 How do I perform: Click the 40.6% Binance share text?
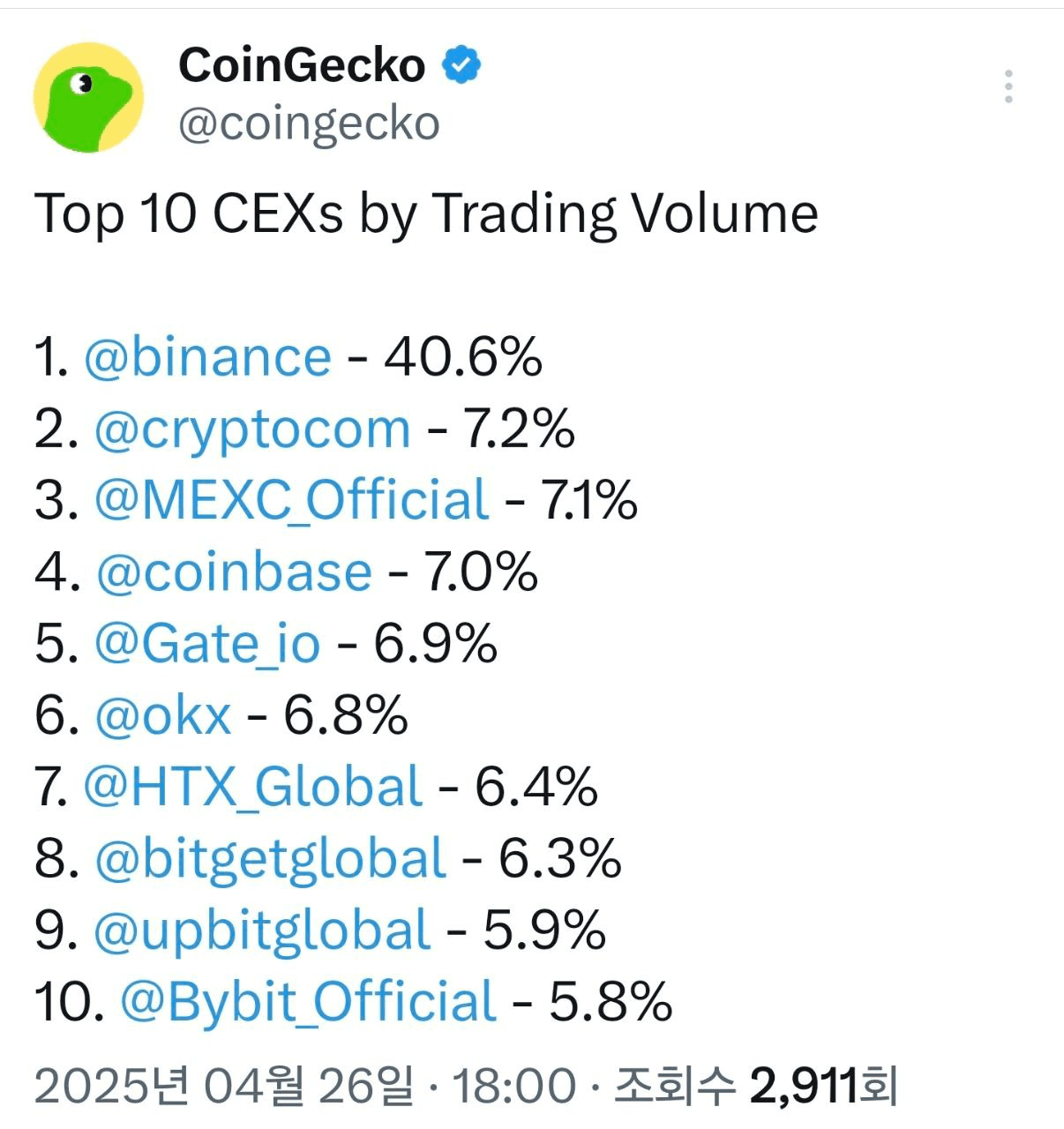coord(462,357)
